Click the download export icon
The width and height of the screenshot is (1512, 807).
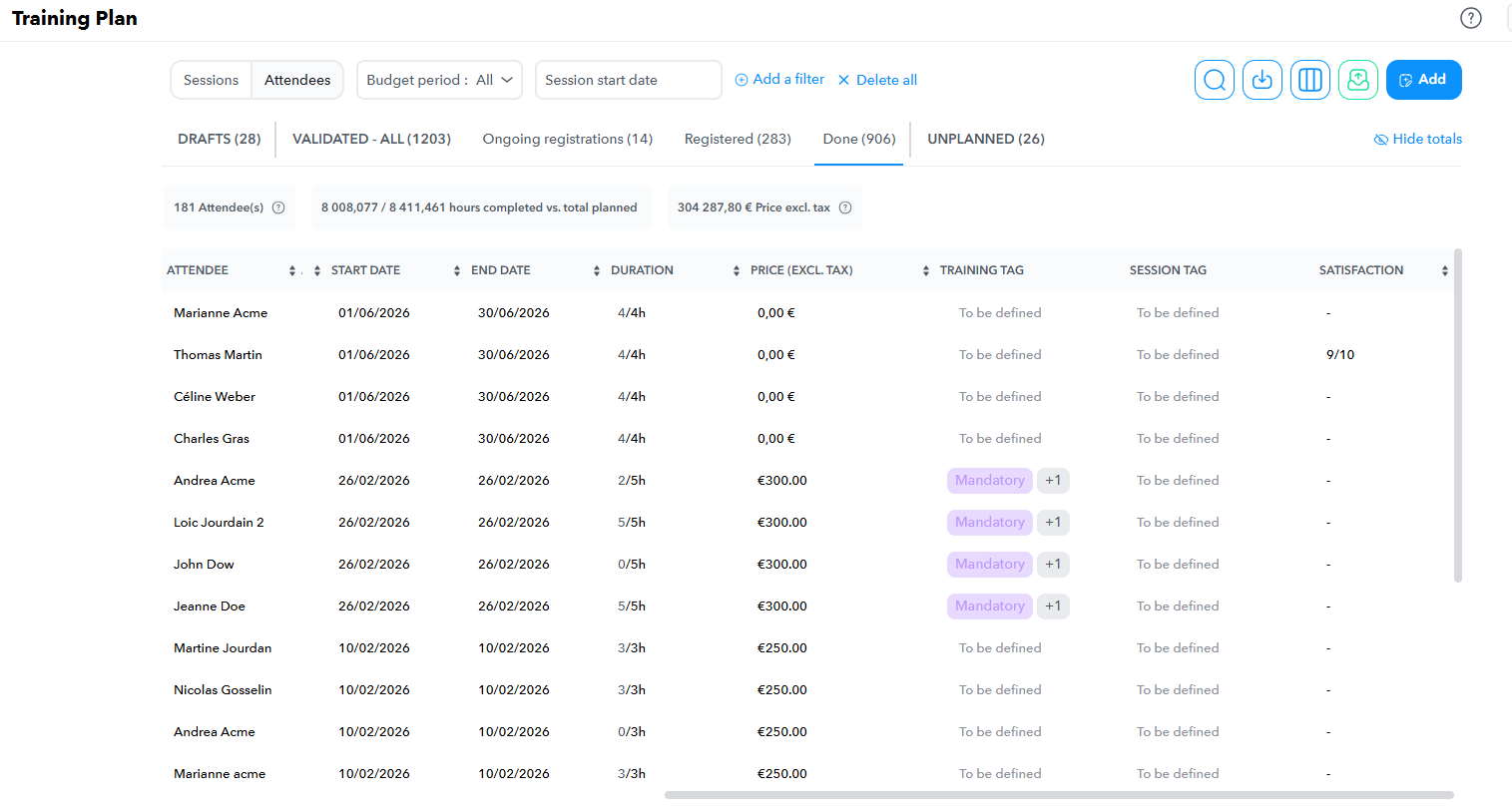coord(1261,80)
